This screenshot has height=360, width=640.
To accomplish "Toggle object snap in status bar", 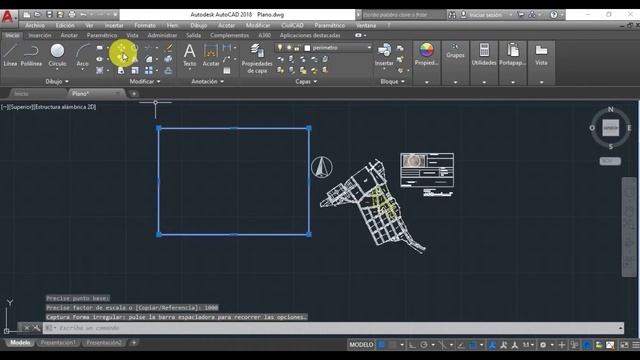I will (473, 345).
